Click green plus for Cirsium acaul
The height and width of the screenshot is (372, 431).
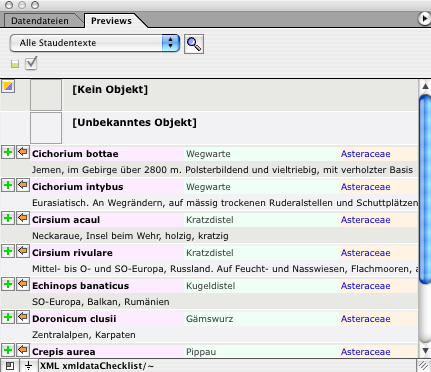pos(8,218)
